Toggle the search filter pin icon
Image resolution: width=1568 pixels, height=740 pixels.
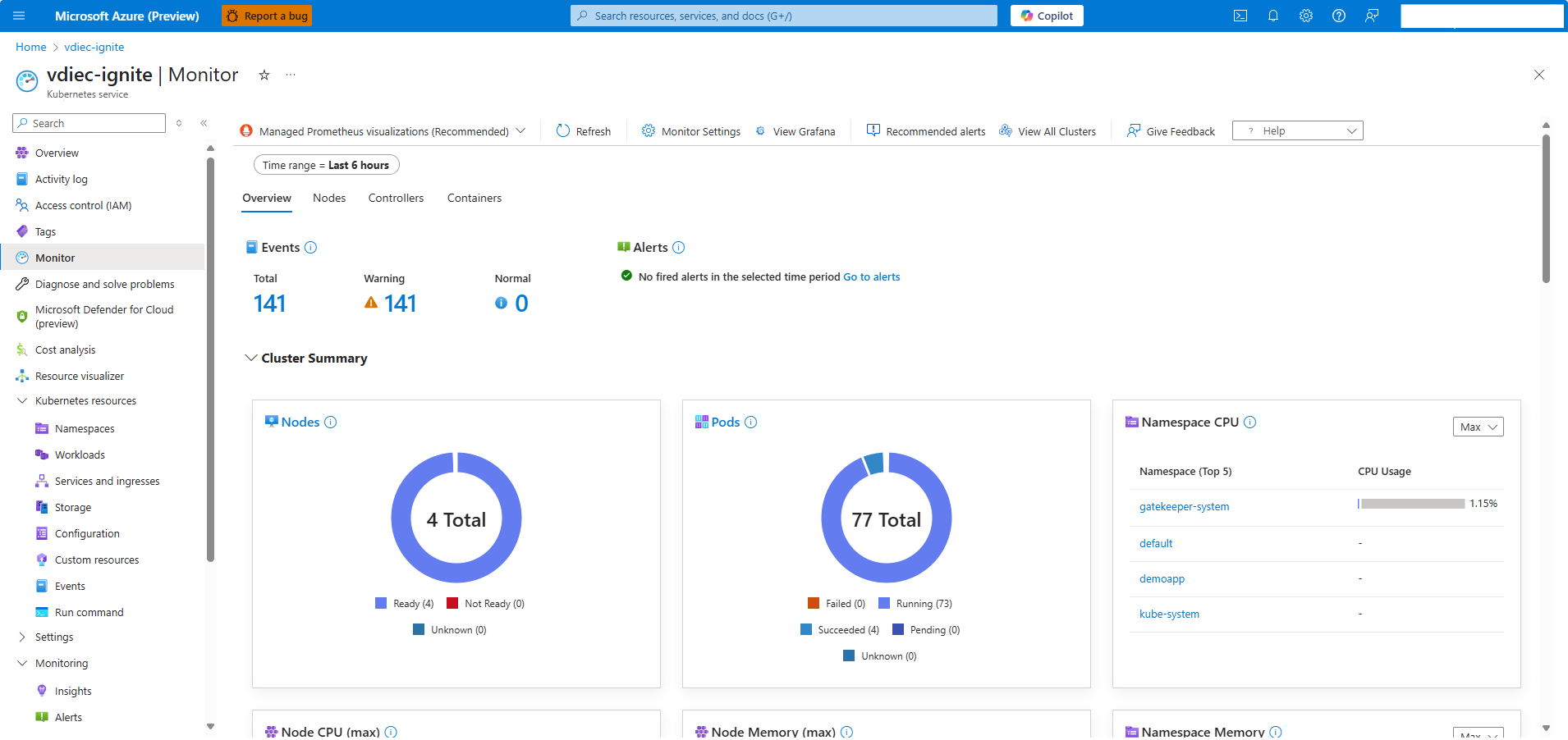[x=179, y=123]
